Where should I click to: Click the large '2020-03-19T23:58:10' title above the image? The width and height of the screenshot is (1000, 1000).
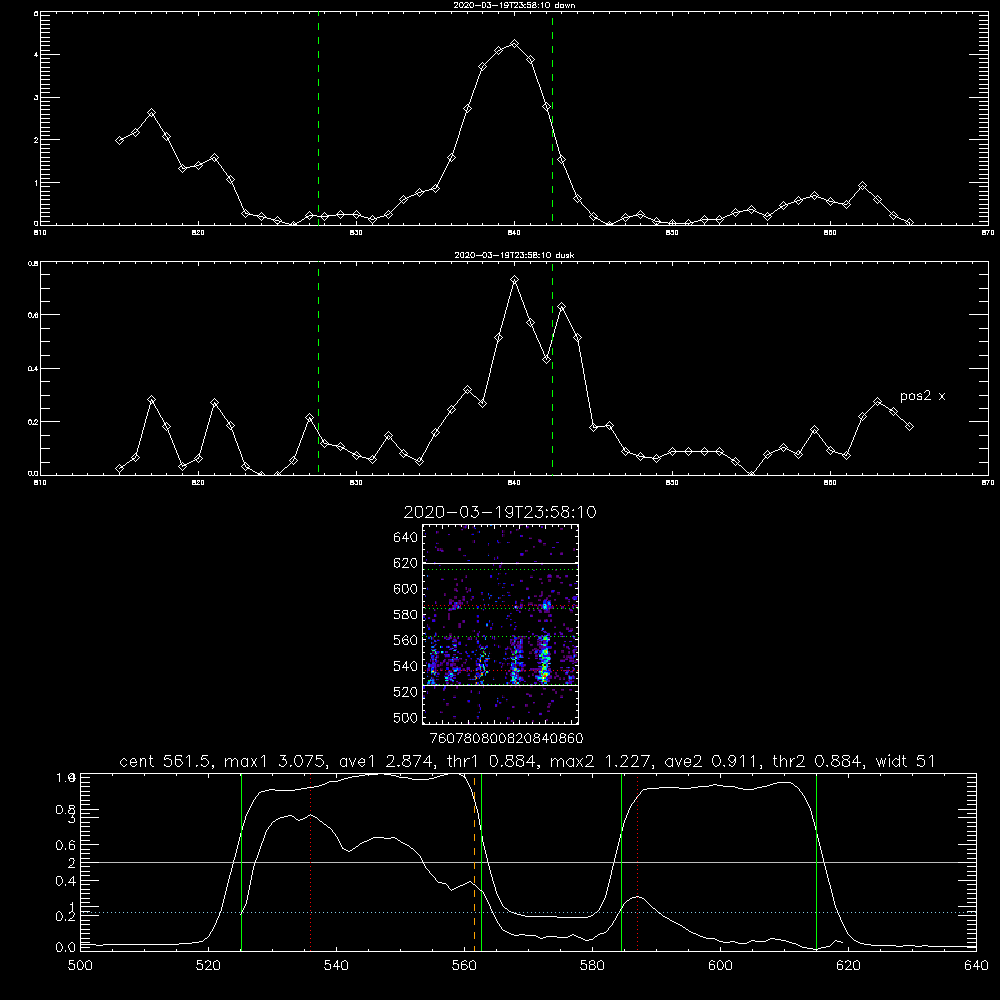[500, 512]
